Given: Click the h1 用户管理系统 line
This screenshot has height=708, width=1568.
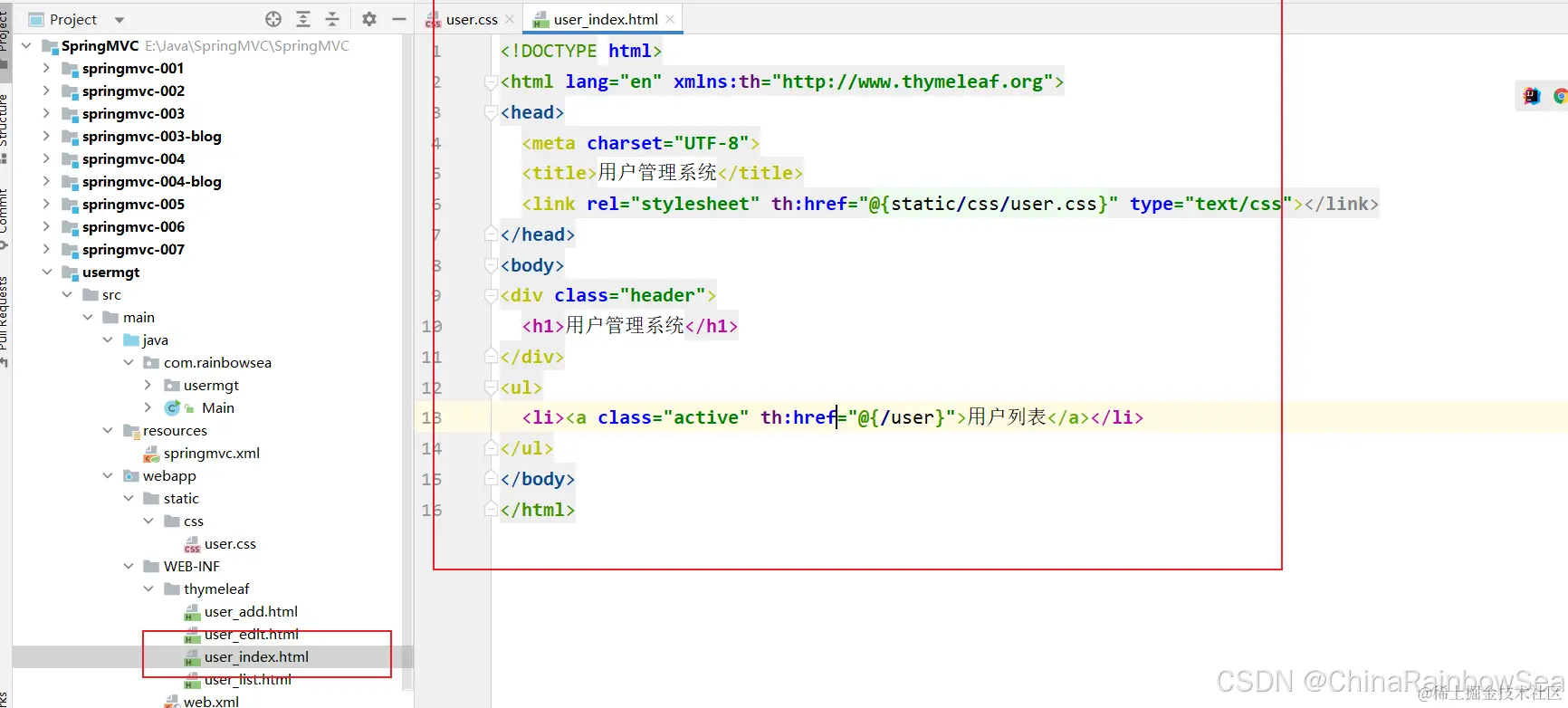Looking at the screenshot, I should point(629,326).
